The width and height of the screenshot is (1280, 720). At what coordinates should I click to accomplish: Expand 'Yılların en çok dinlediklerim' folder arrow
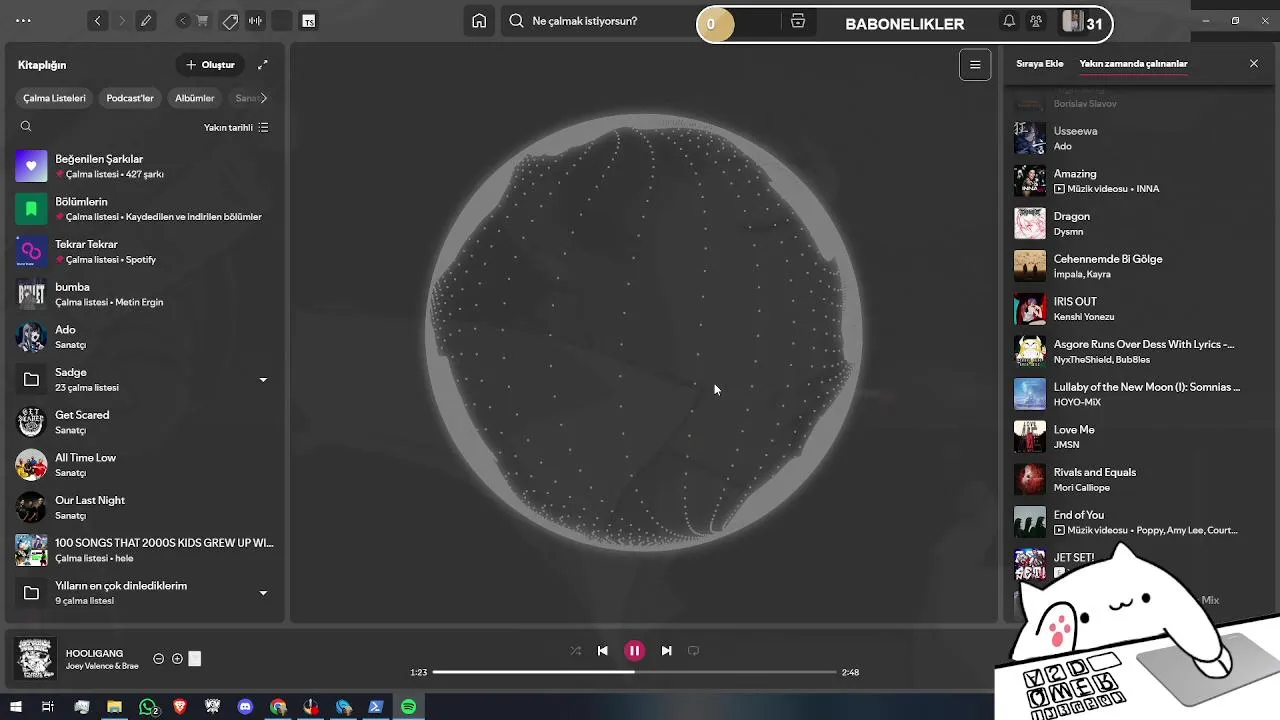coord(263,593)
